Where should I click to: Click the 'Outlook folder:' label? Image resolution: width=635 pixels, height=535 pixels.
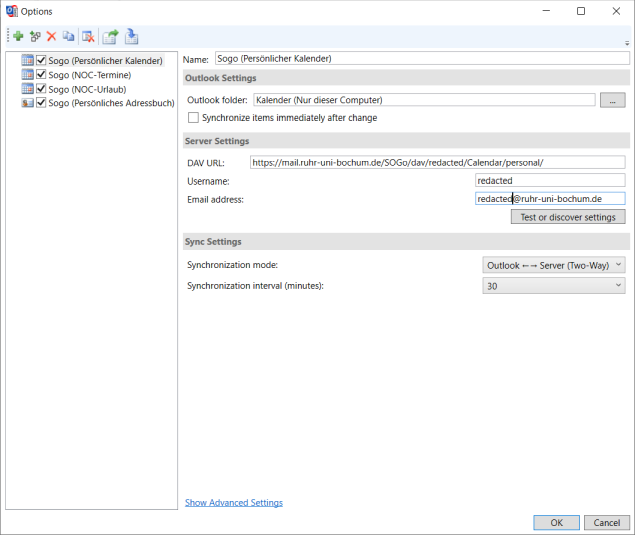pos(217,100)
